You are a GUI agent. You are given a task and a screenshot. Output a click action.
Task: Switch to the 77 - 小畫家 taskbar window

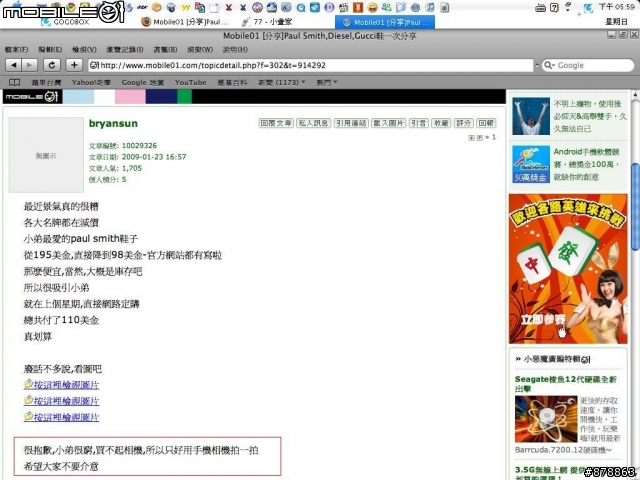click(x=267, y=22)
